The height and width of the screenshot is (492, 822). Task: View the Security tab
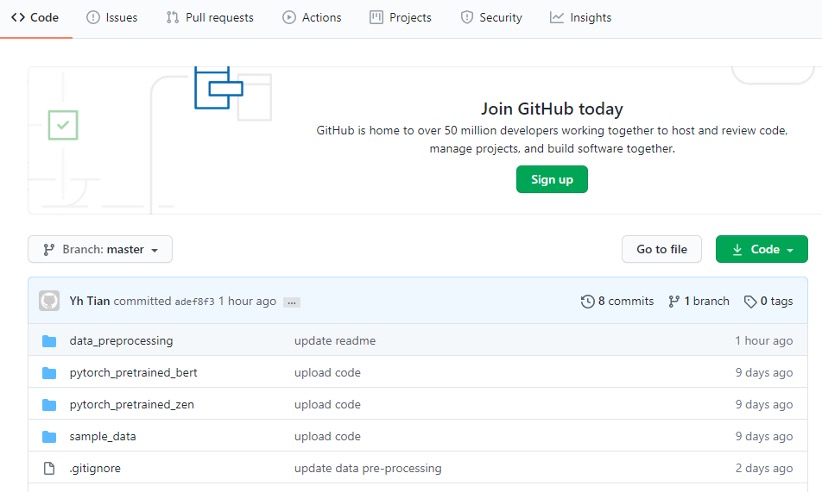point(491,18)
